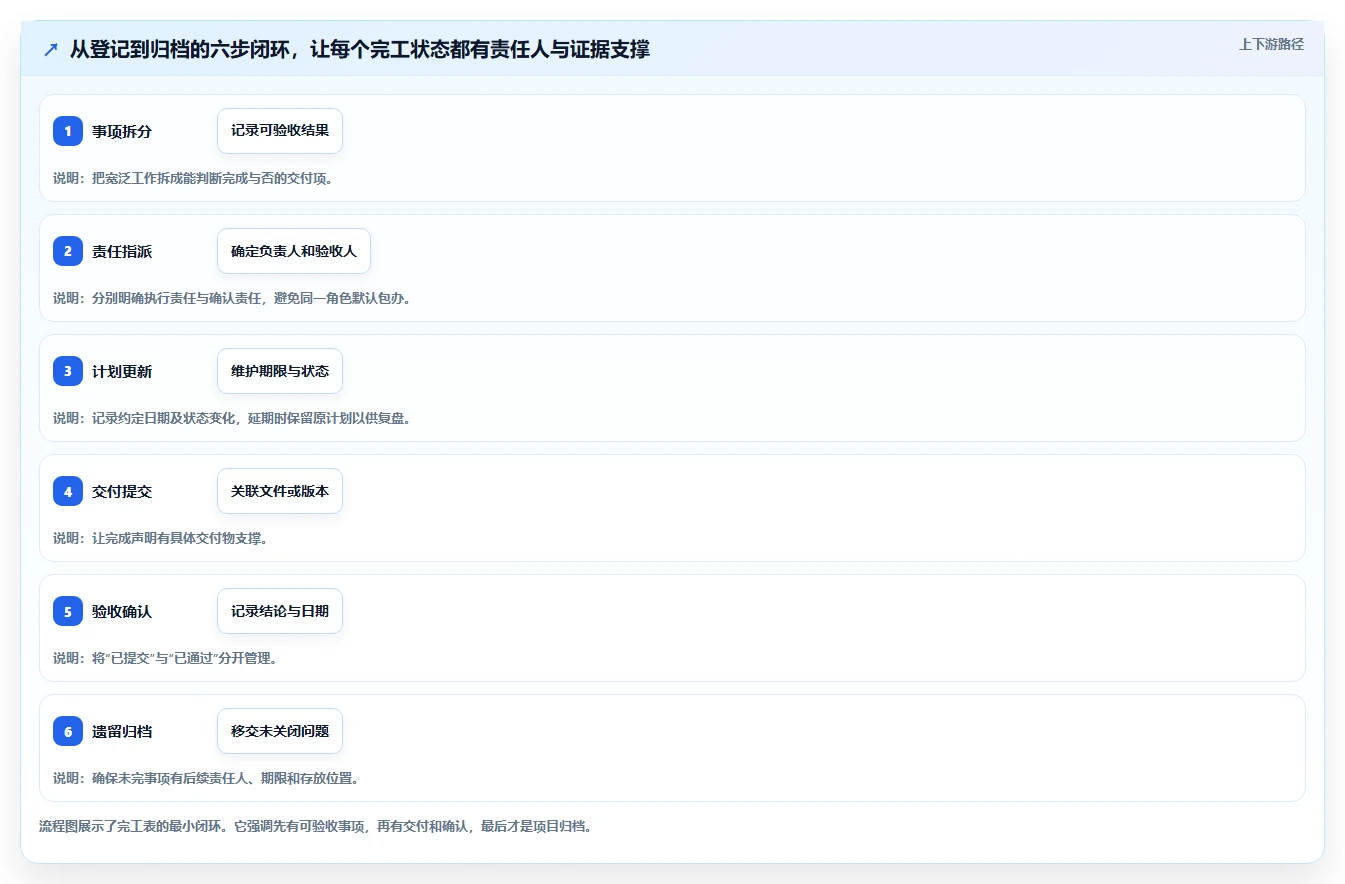Select the 上下游路径 label in header
1345x884 pixels.
click(x=1271, y=44)
